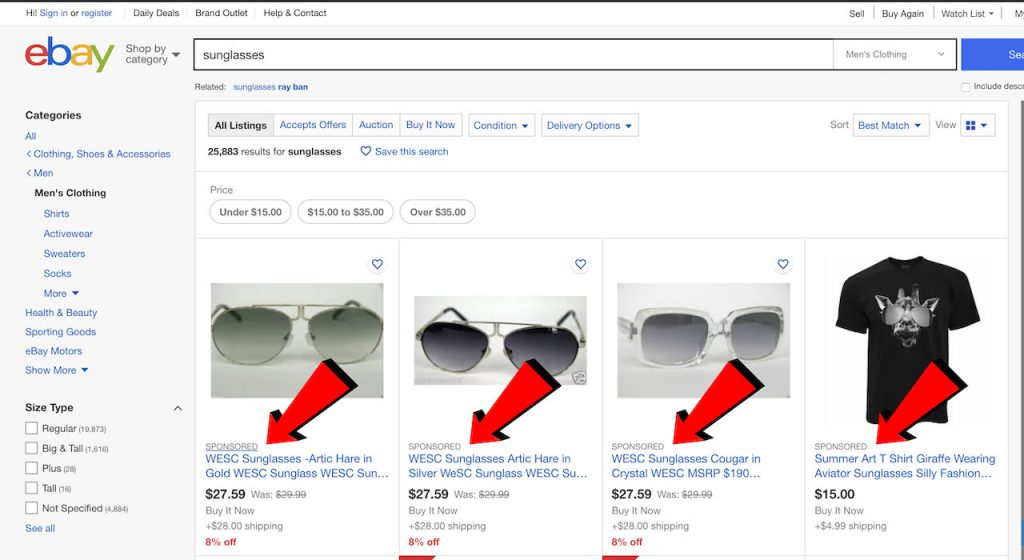Select the Accepts Offers tab
Viewport: 1024px width, 560px height.
pos(313,125)
